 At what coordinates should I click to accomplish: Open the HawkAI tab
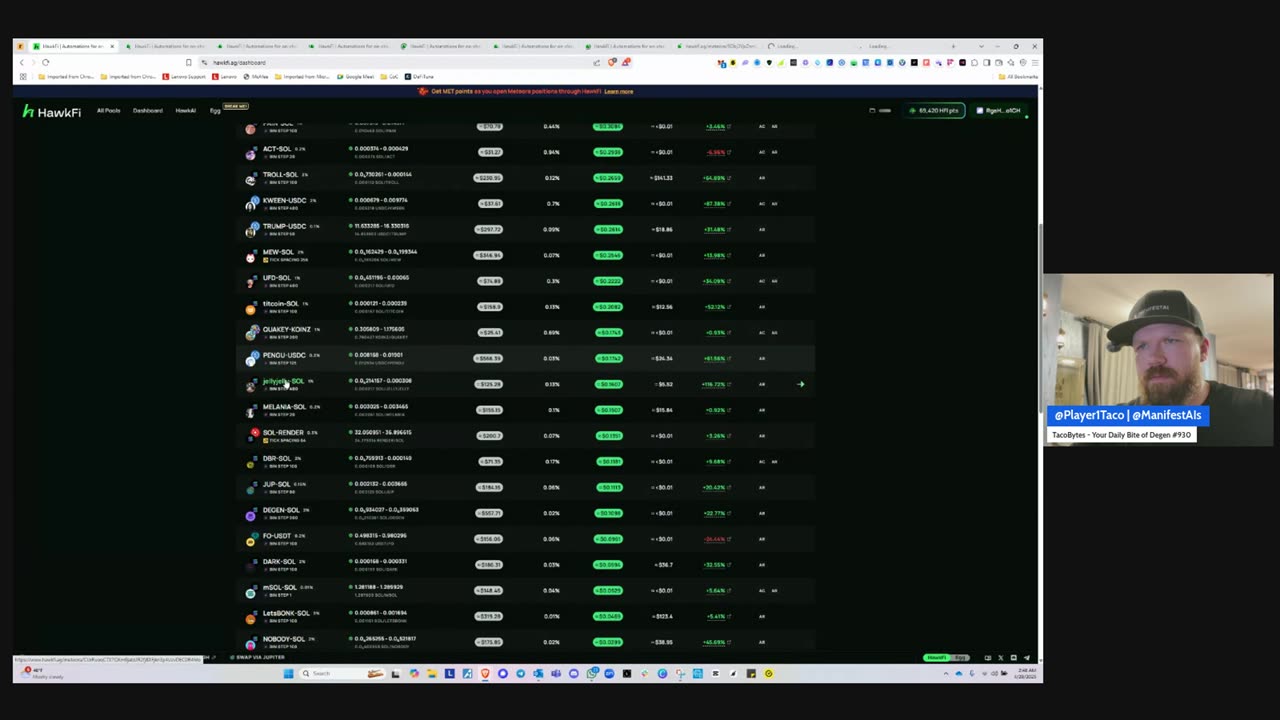coord(185,110)
